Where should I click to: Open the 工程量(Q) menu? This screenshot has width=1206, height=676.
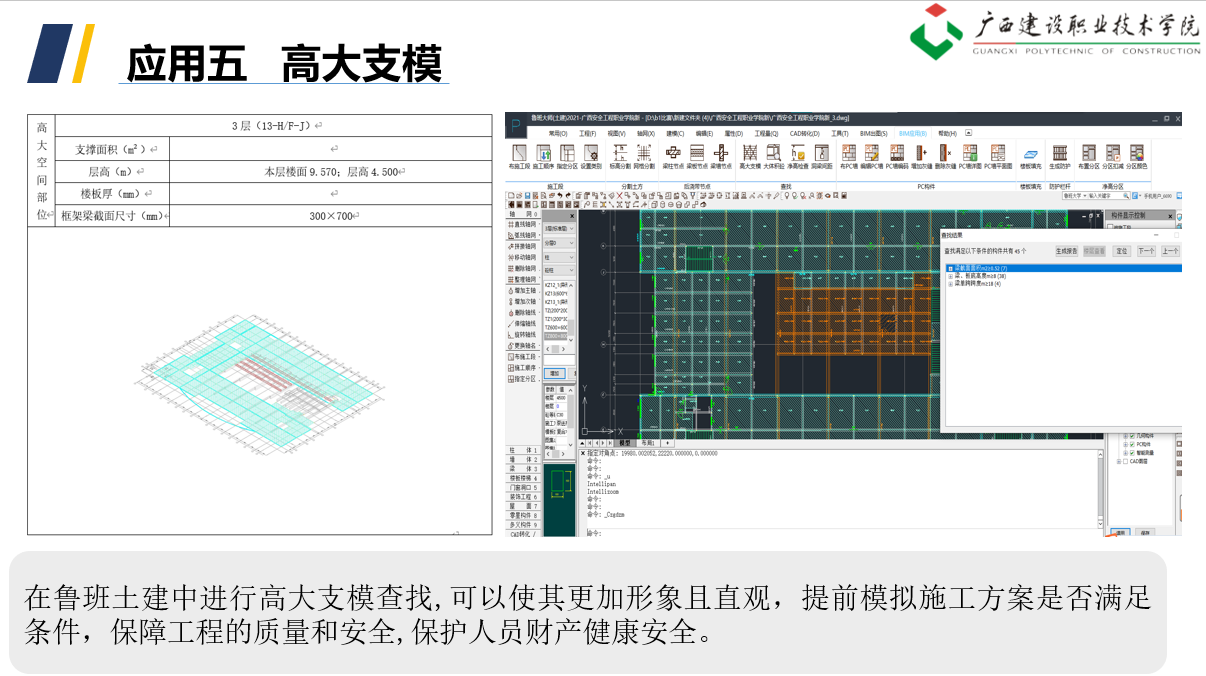coord(766,133)
